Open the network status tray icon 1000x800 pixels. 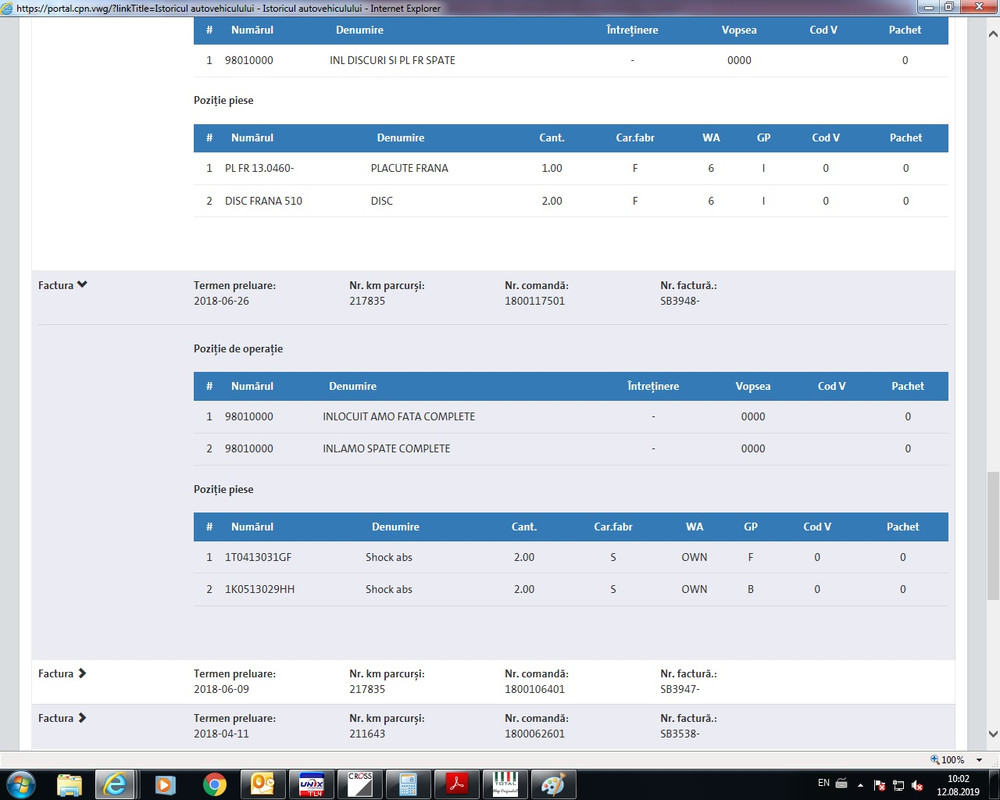point(898,785)
